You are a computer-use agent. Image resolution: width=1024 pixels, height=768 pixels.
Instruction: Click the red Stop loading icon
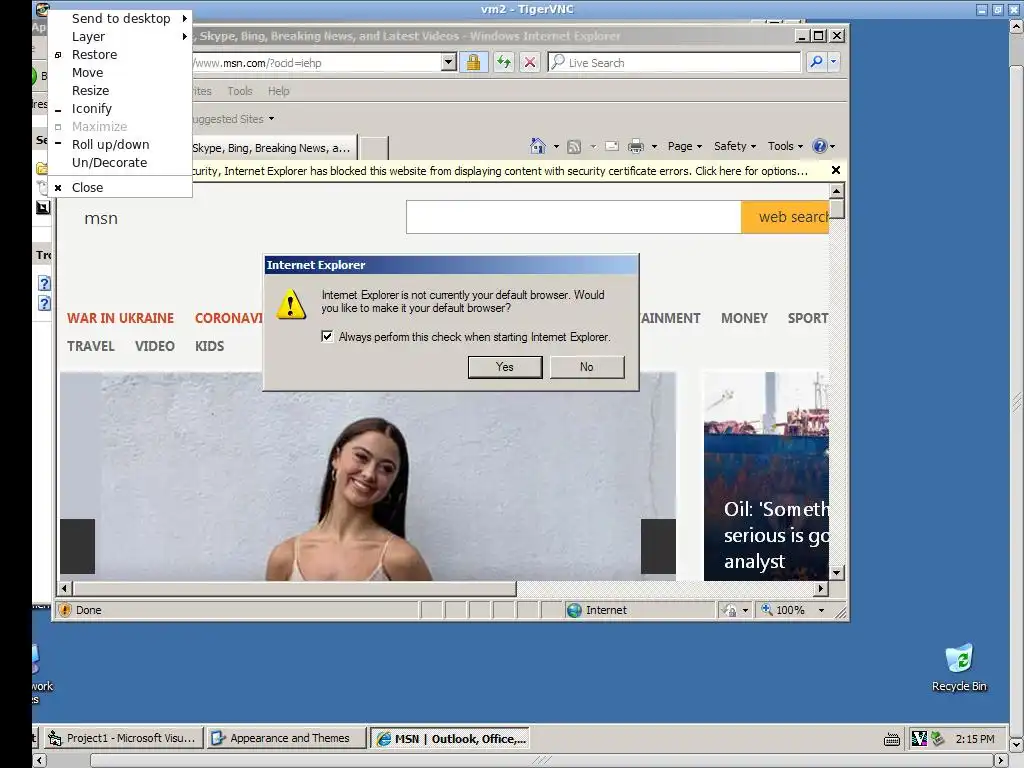(530, 63)
